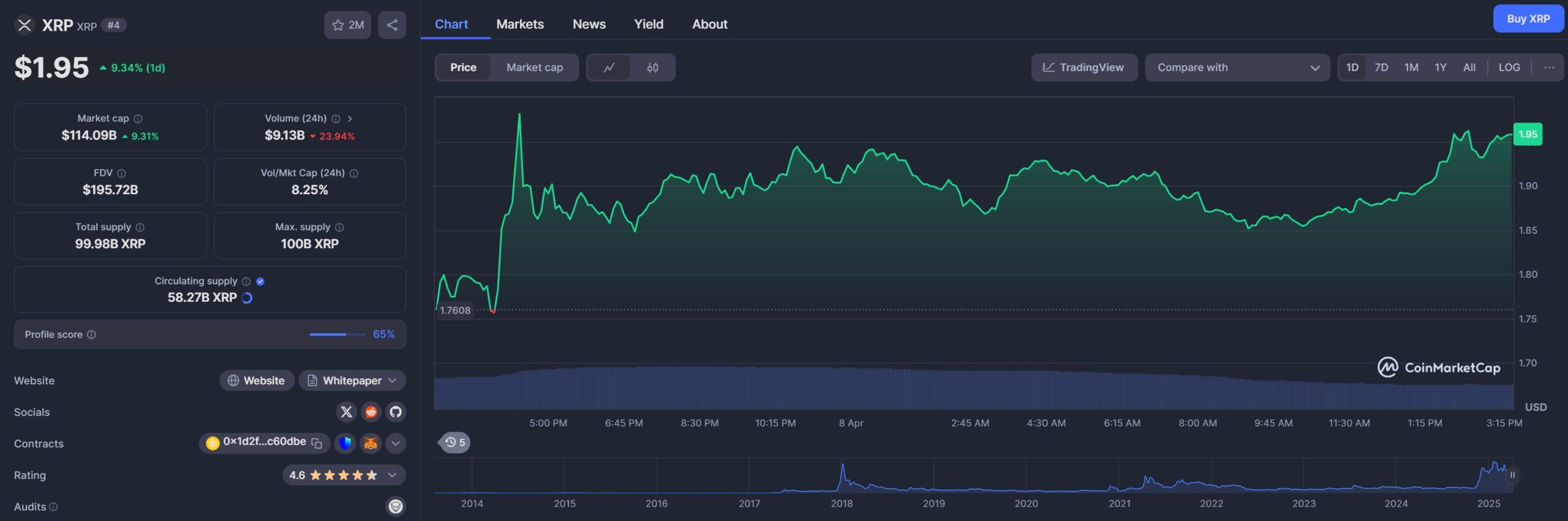This screenshot has height=521, width=1568.
Task: Click the $9.13B volume value
Action: pos(285,135)
